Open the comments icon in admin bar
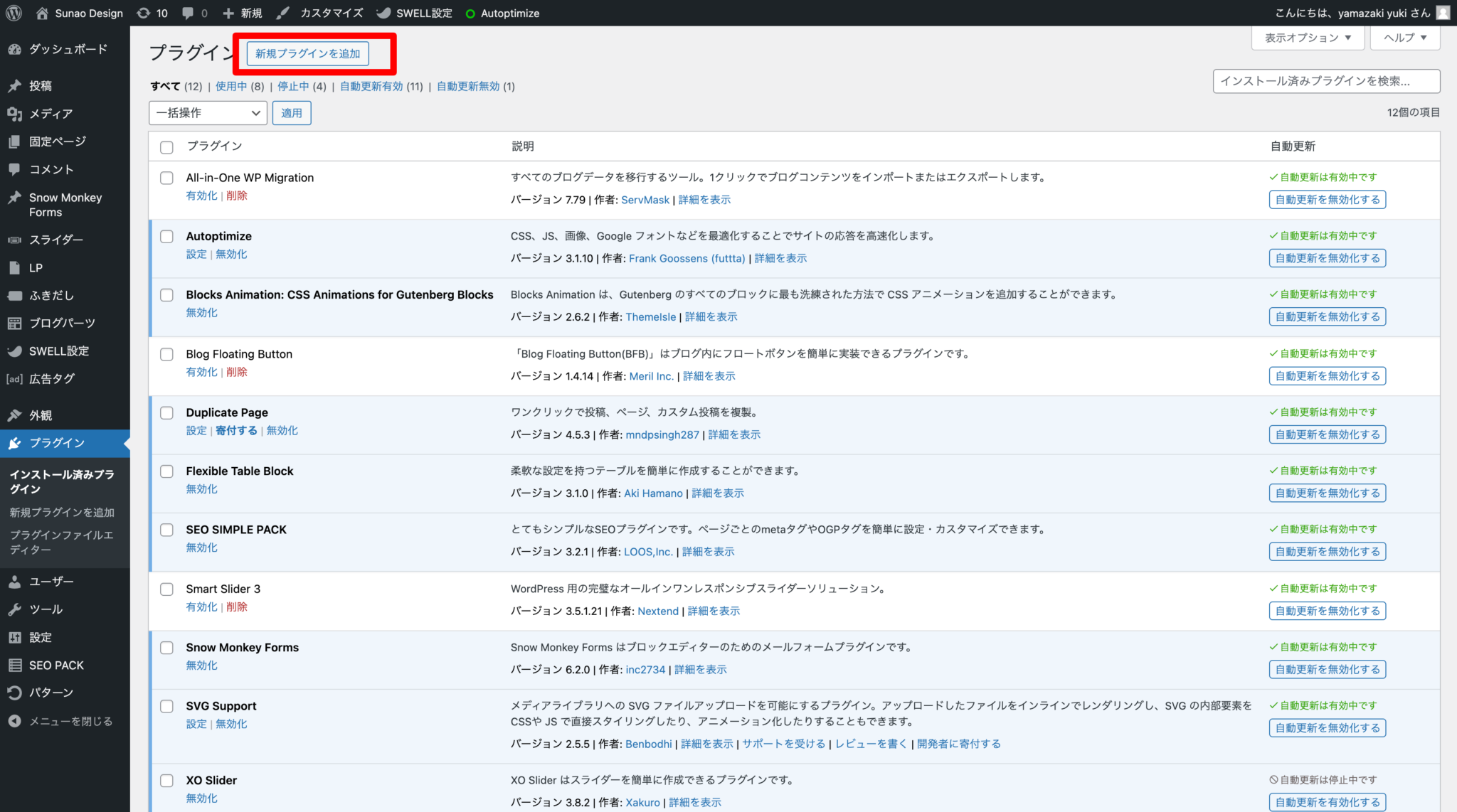Image resolution: width=1457 pixels, height=812 pixels. tap(189, 13)
